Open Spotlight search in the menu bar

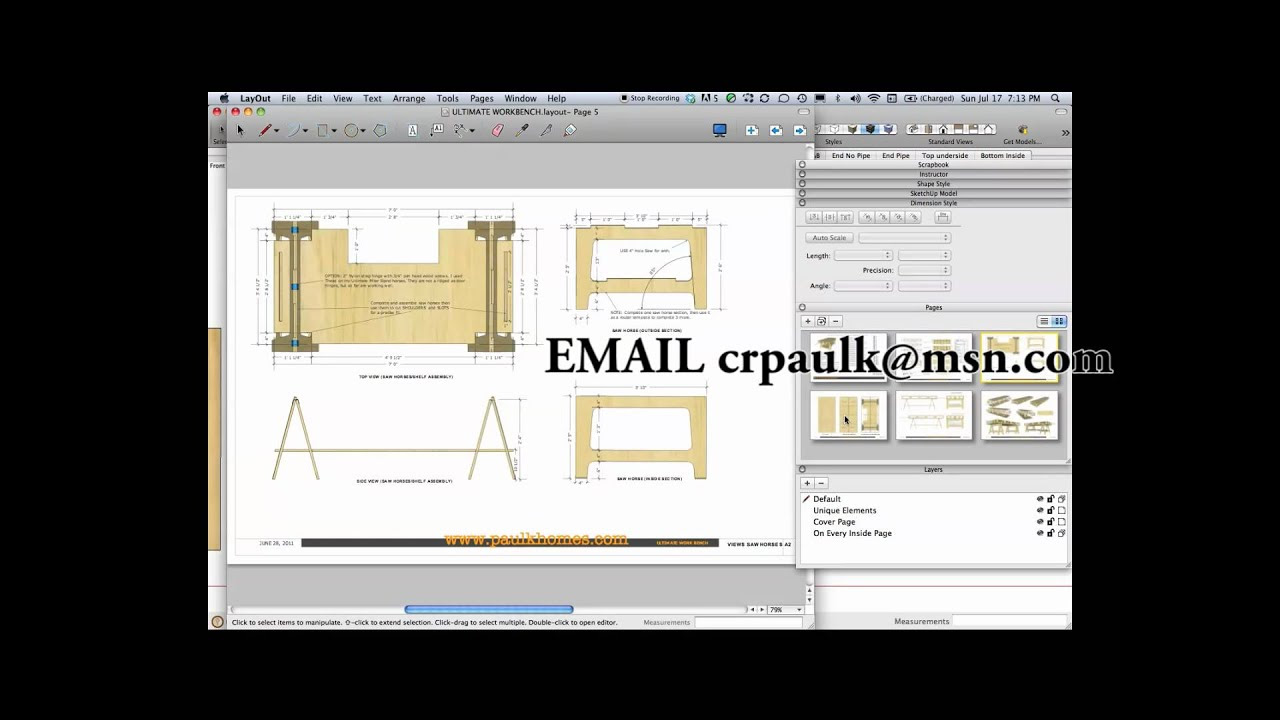1055,98
